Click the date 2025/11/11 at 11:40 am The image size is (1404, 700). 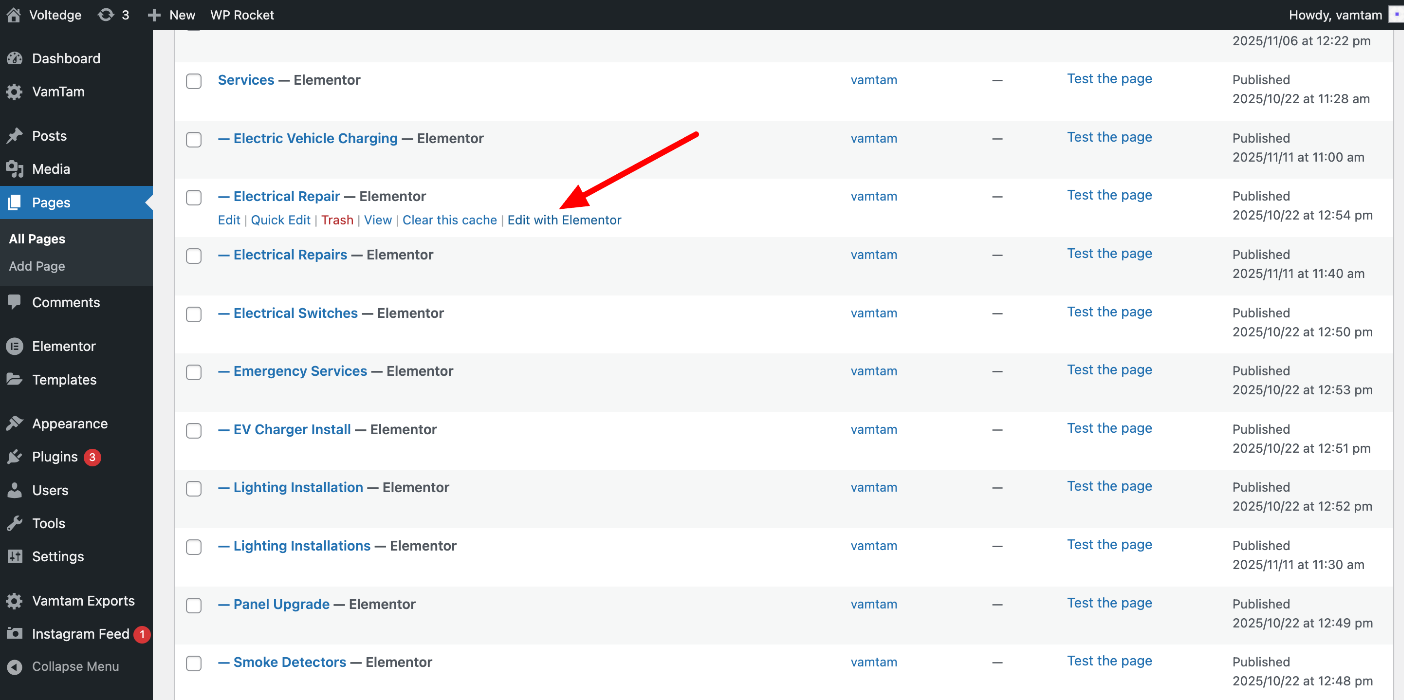click(x=1298, y=273)
